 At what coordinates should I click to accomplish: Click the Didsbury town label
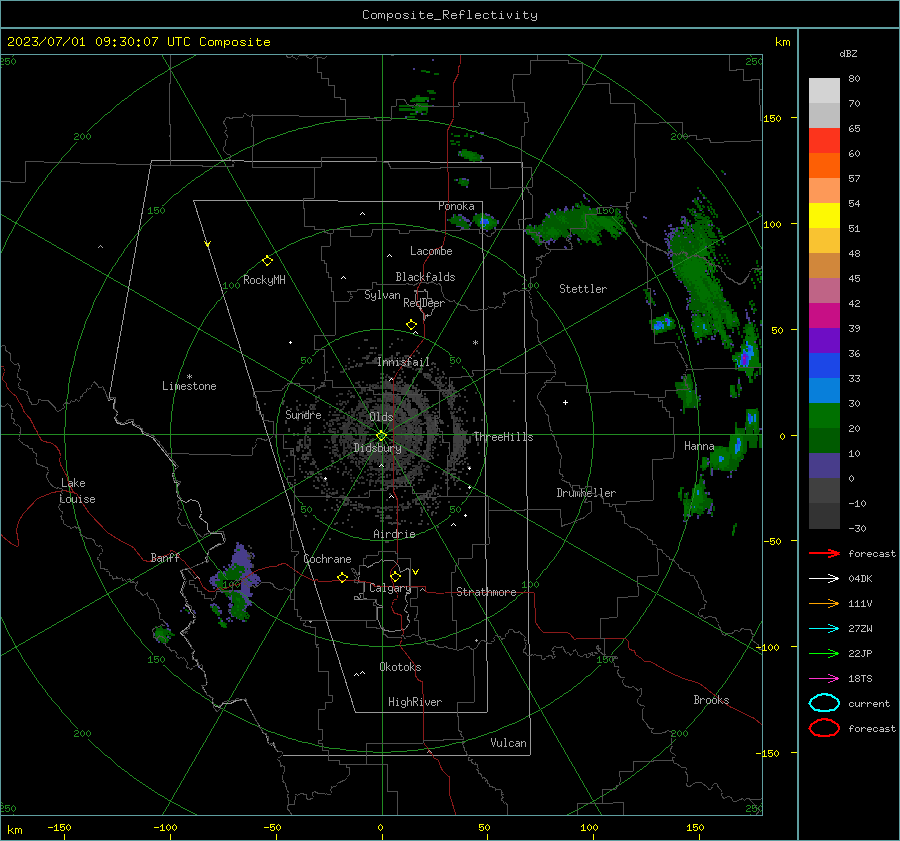click(x=377, y=448)
